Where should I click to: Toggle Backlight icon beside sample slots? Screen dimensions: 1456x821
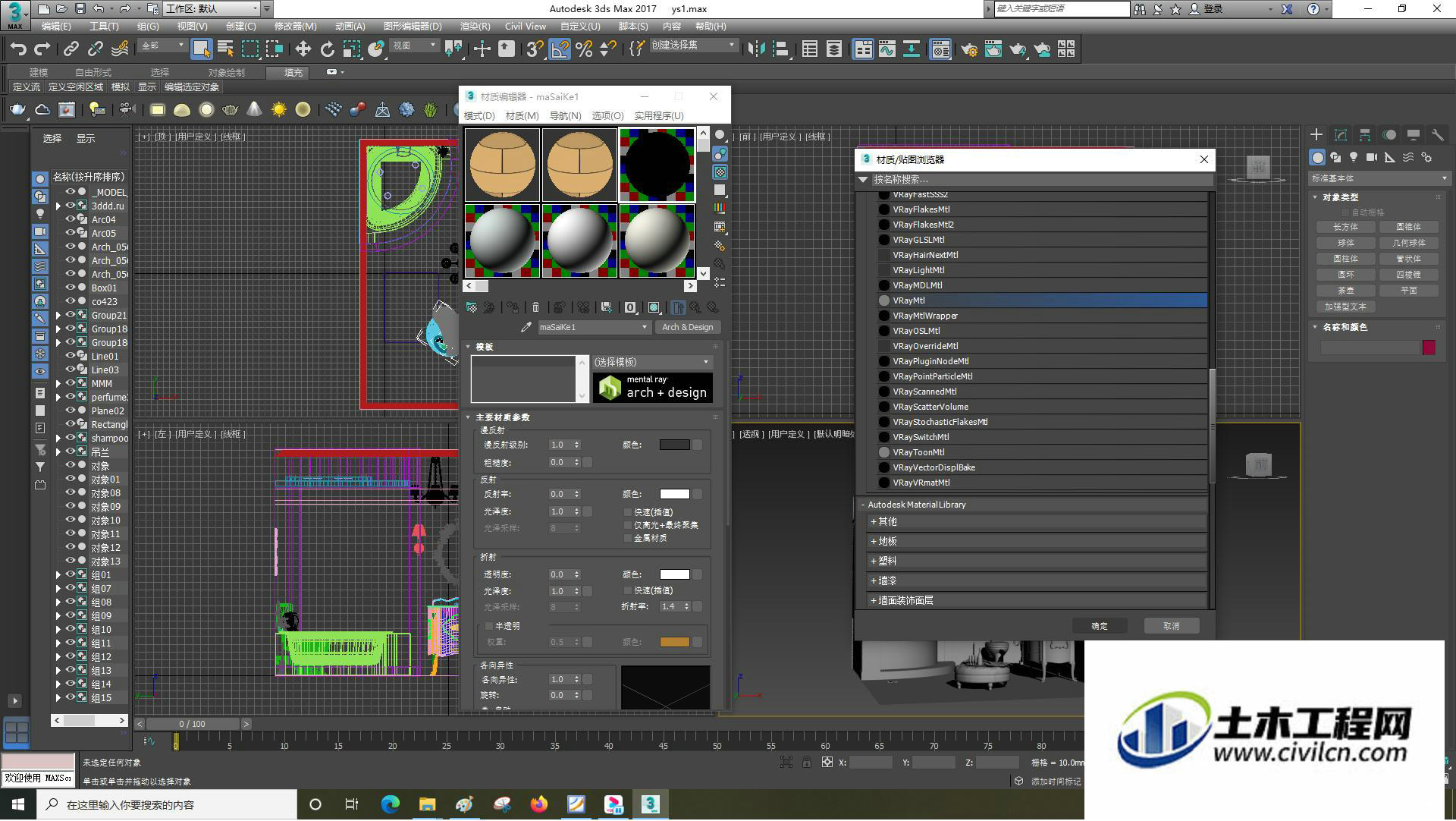(x=720, y=154)
